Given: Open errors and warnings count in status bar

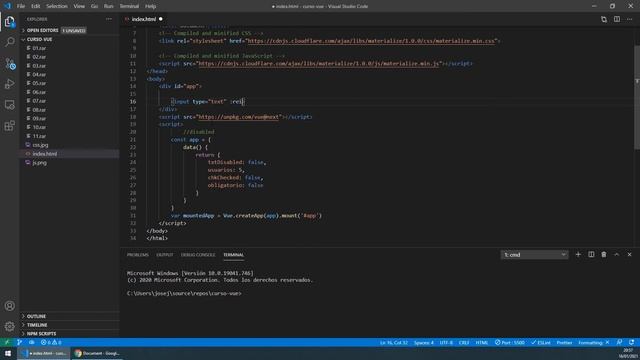Looking at the screenshot, I should [x=51, y=342].
